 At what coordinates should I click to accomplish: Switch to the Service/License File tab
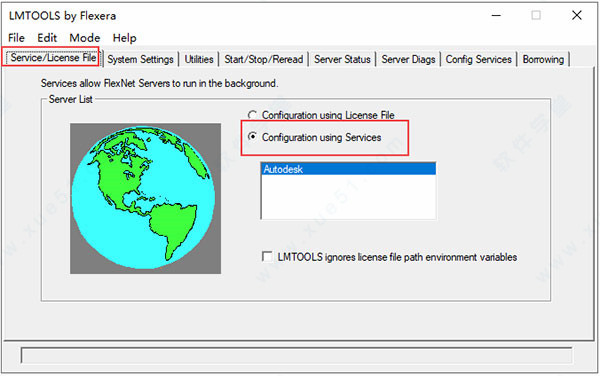(x=52, y=57)
